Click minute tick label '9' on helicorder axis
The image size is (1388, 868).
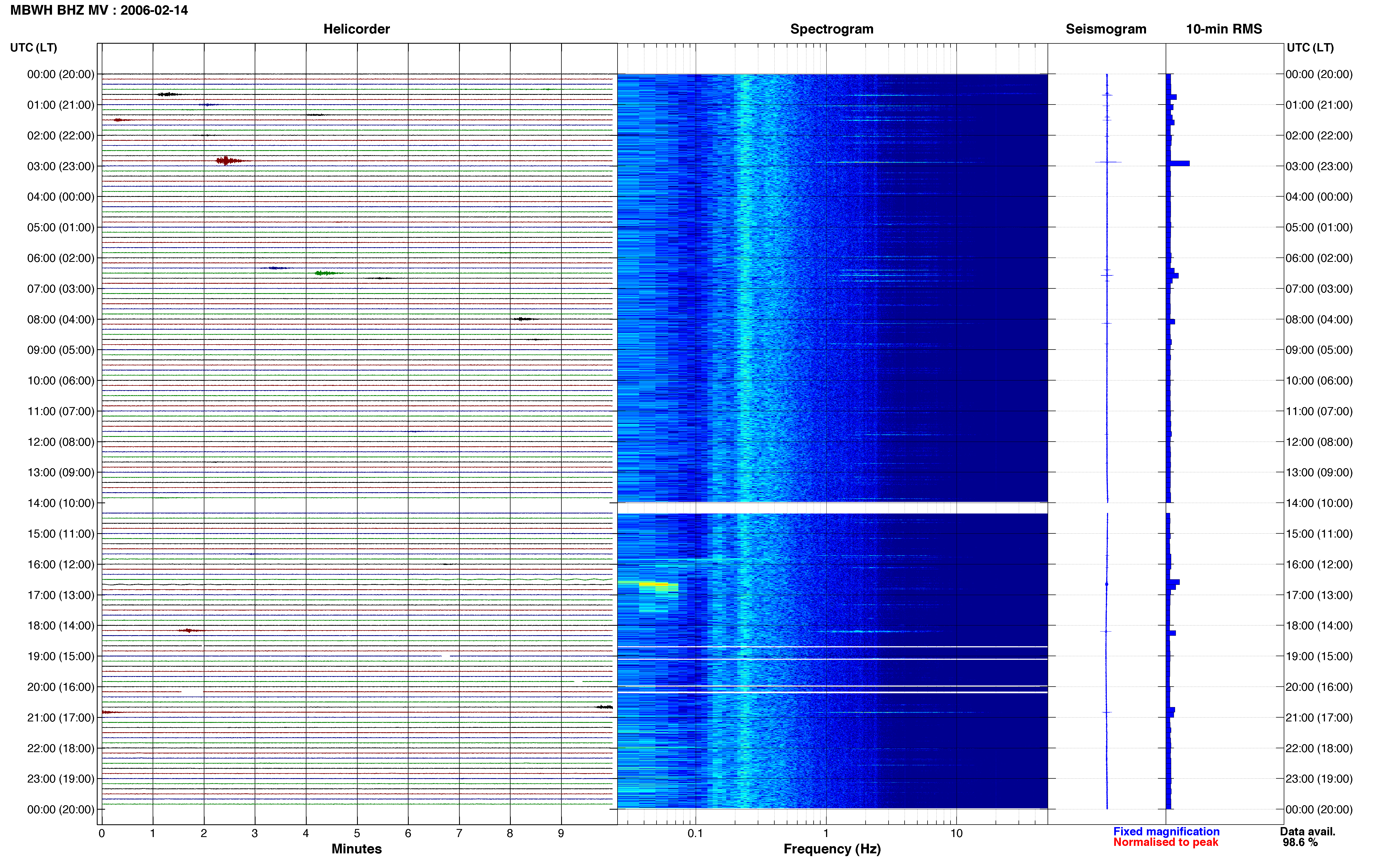pos(561,833)
